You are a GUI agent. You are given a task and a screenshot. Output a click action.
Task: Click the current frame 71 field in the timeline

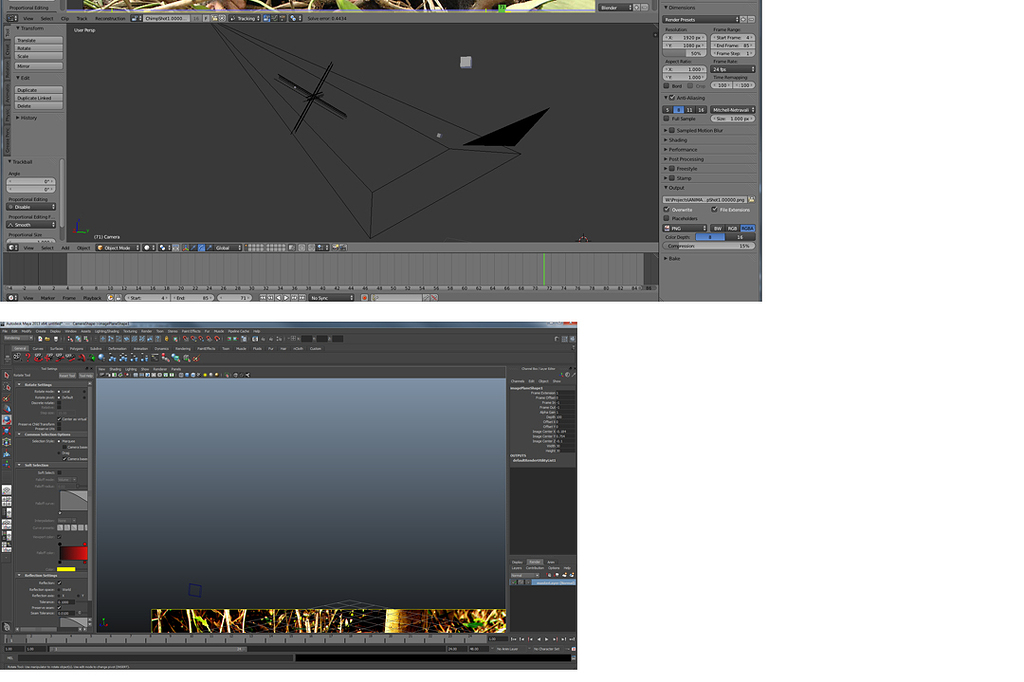click(x=235, y=298)
